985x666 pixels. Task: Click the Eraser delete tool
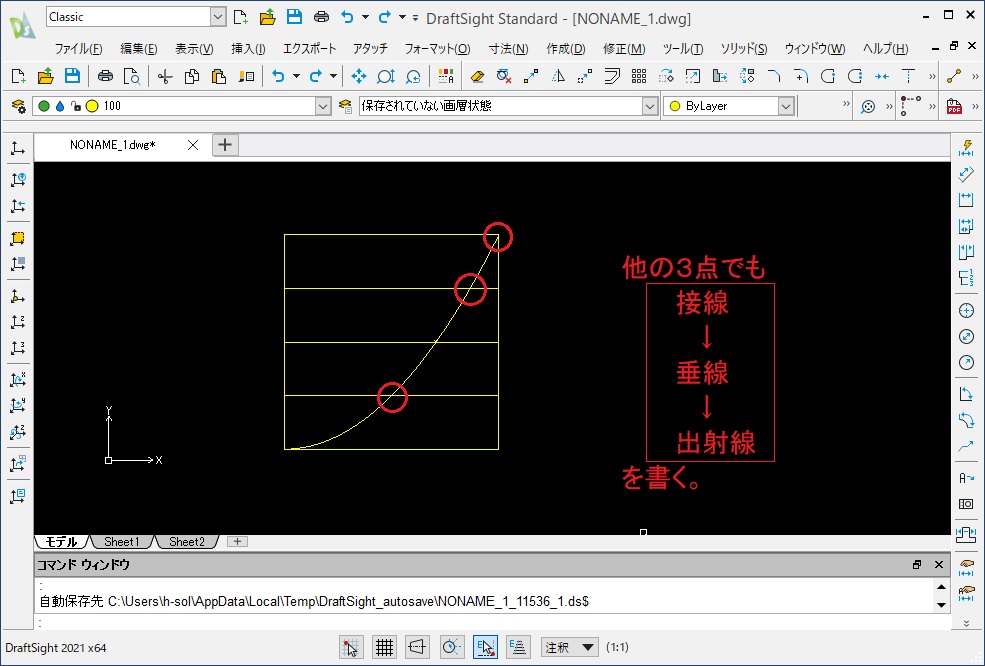[477, 77]
